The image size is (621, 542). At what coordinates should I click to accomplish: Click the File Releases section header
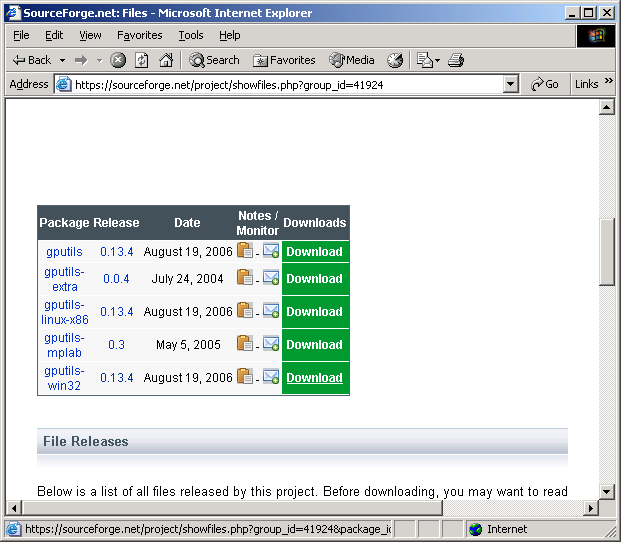(302, 441)
